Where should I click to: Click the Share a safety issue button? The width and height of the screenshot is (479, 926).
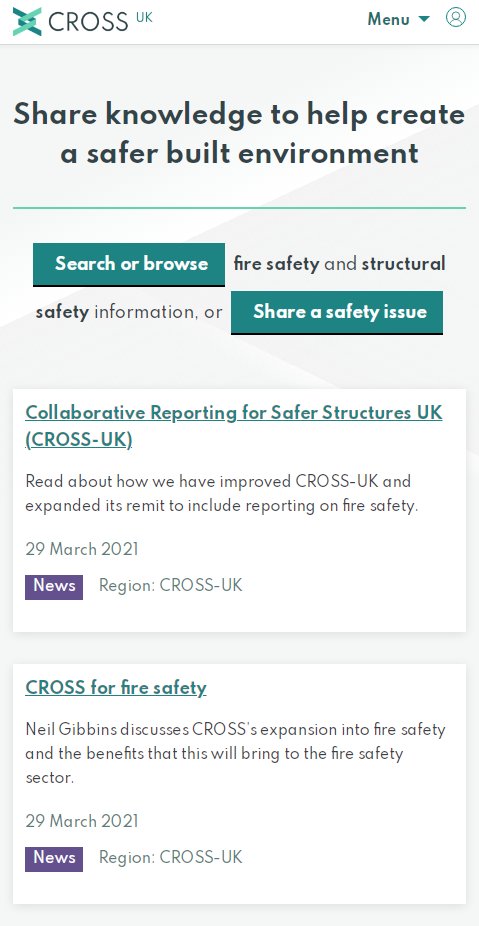pyautogui.click(x=337, y=312)
